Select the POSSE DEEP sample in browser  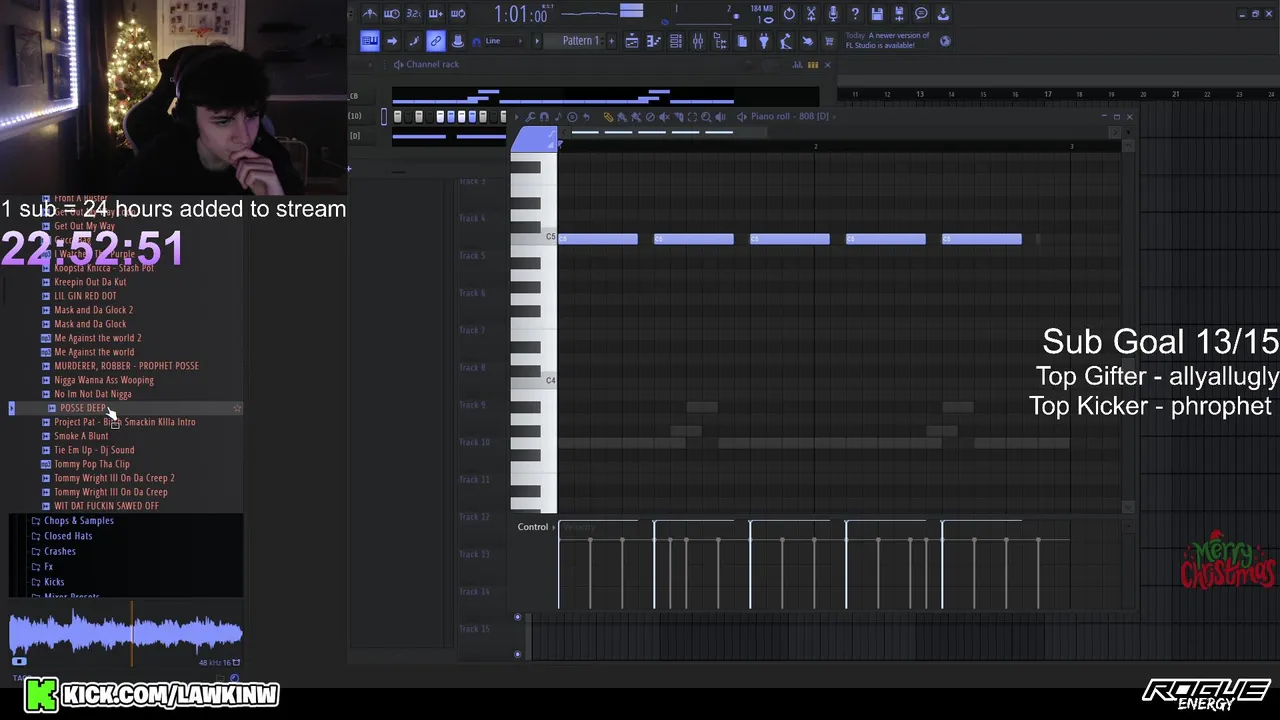(84, 408)
